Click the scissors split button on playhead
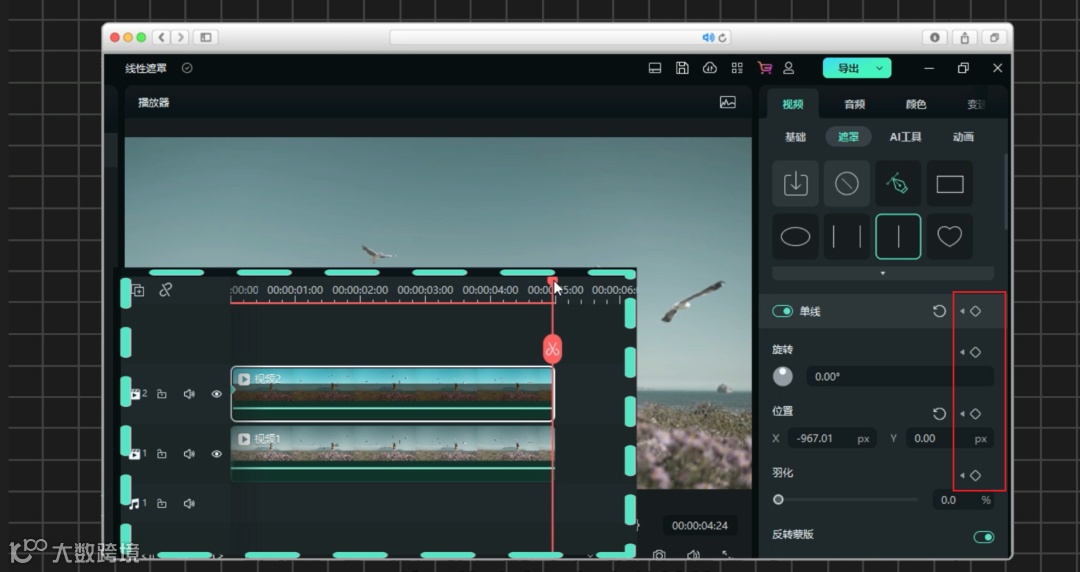 (x=552, y=349)
